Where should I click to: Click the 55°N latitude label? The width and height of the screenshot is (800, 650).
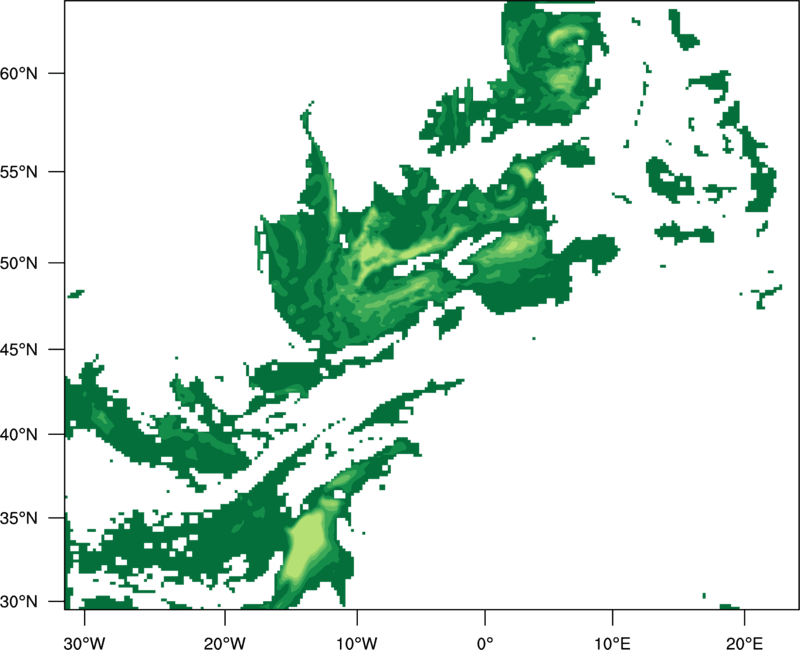[x=18, y=172]
